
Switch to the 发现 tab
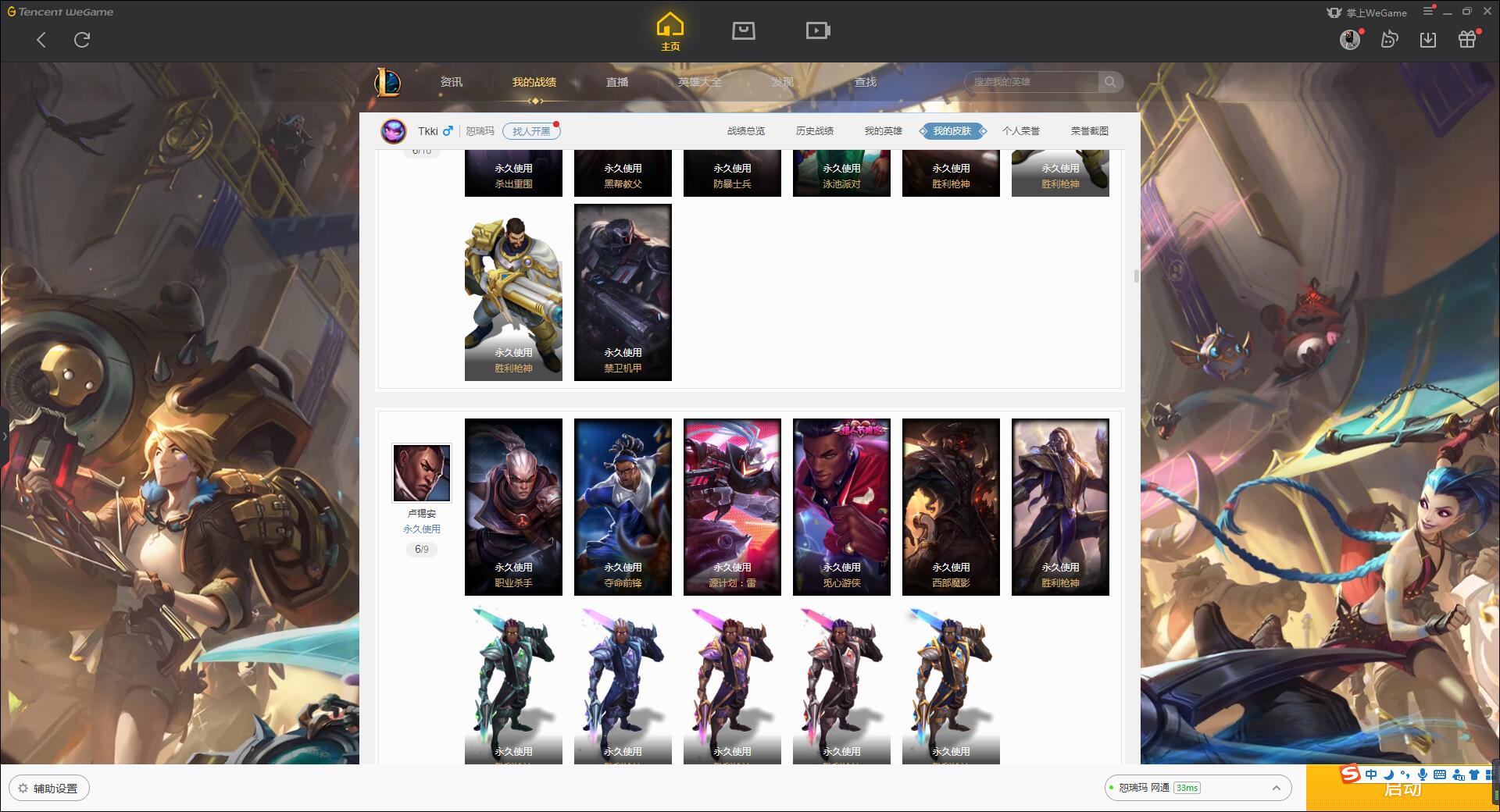[783, 82]
